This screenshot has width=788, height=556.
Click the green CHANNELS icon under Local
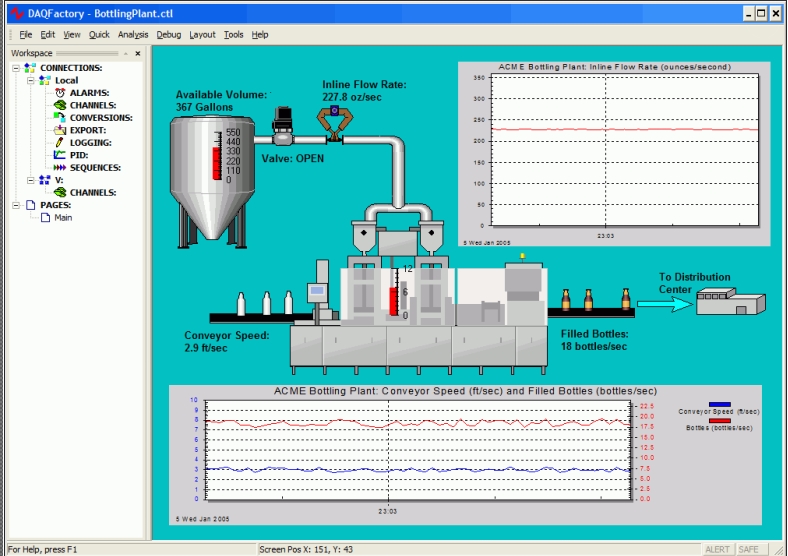pos(60,105)
